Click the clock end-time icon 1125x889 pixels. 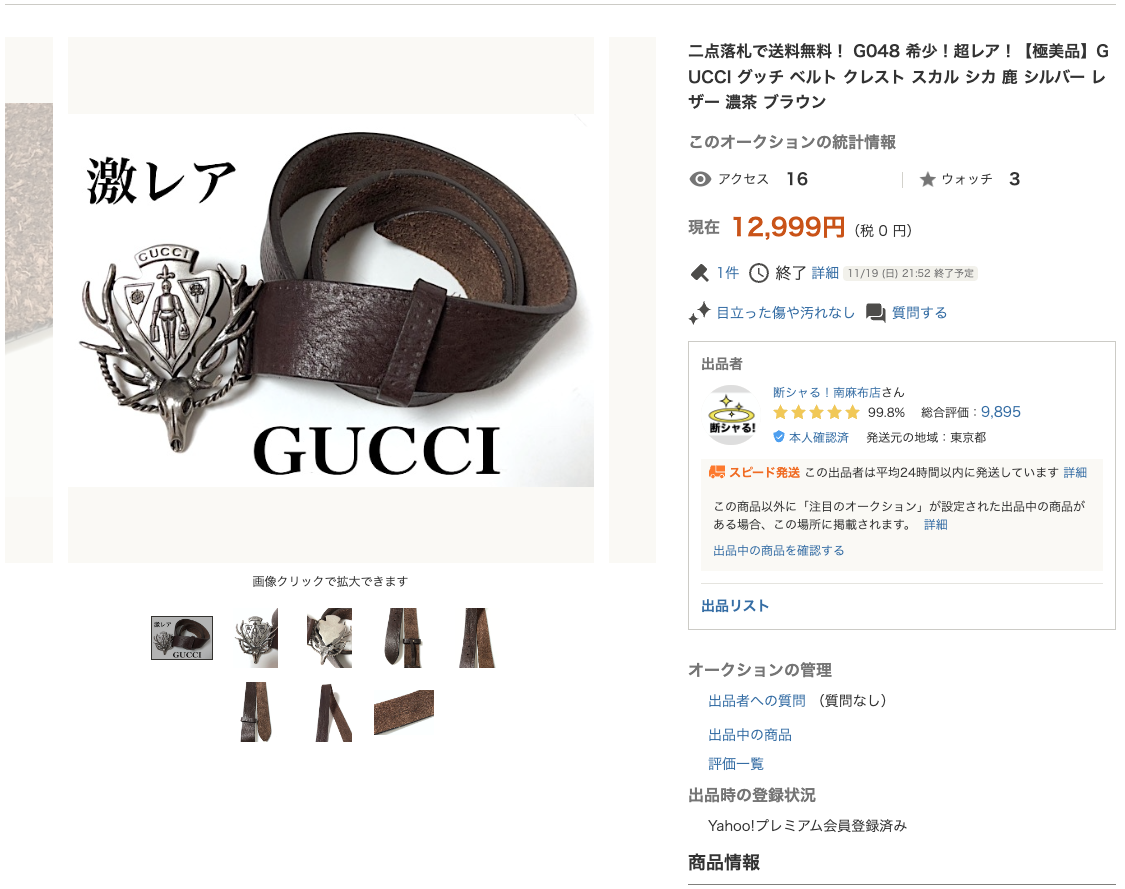(758, 273)
